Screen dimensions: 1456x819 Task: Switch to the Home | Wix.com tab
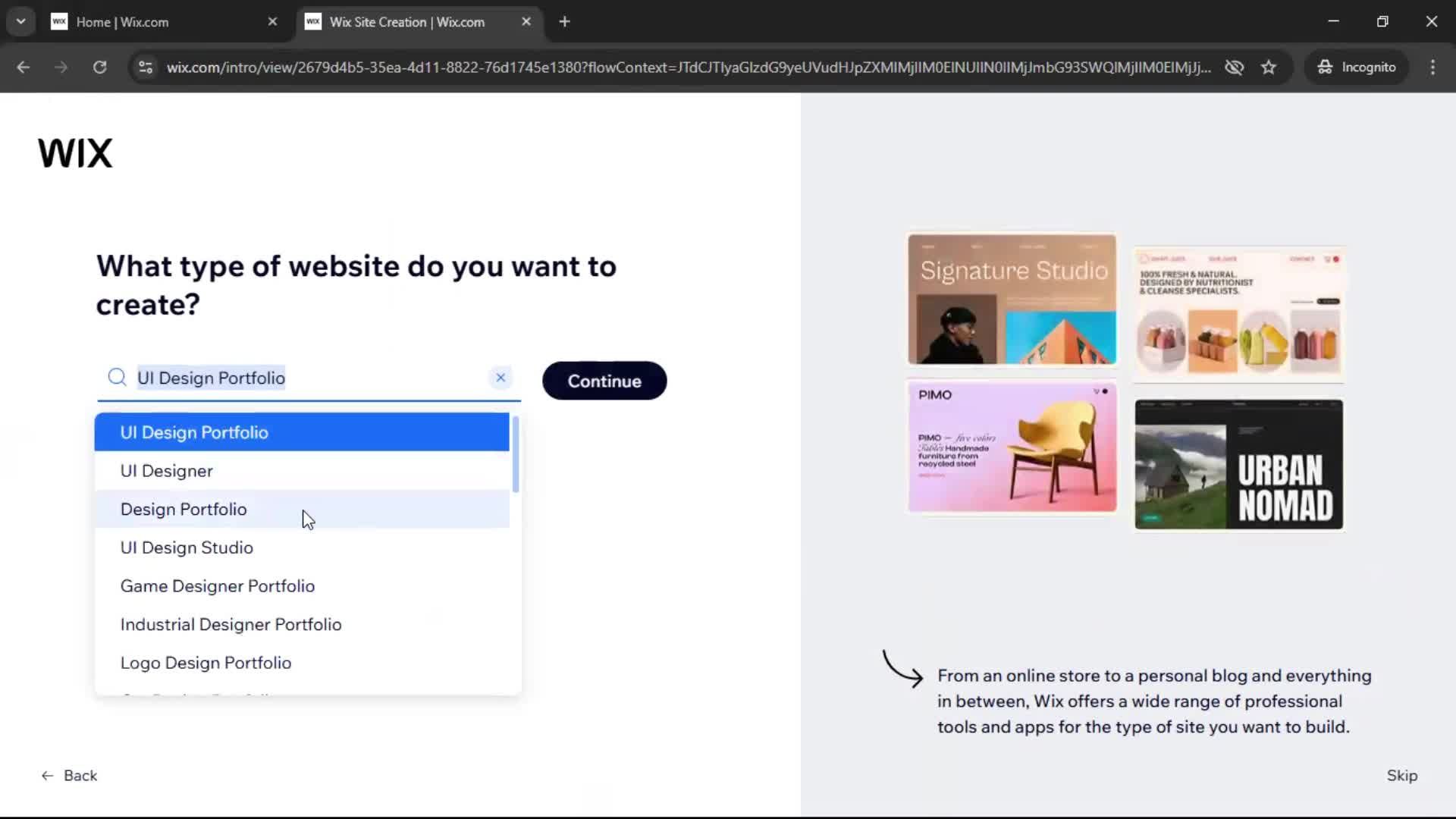163,22
